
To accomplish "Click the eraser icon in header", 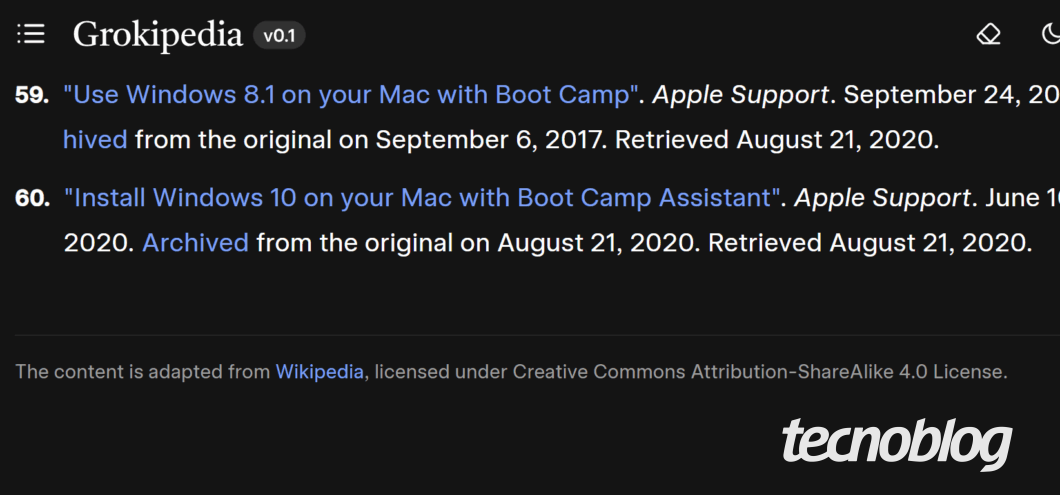I will pos(988,35).
